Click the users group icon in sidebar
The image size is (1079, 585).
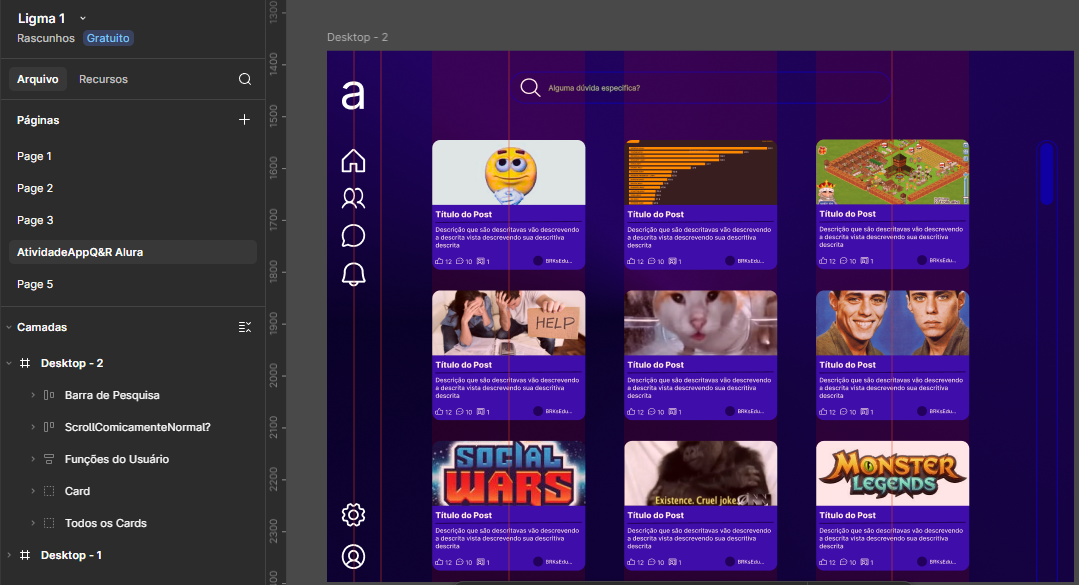(x=353, y=198)
